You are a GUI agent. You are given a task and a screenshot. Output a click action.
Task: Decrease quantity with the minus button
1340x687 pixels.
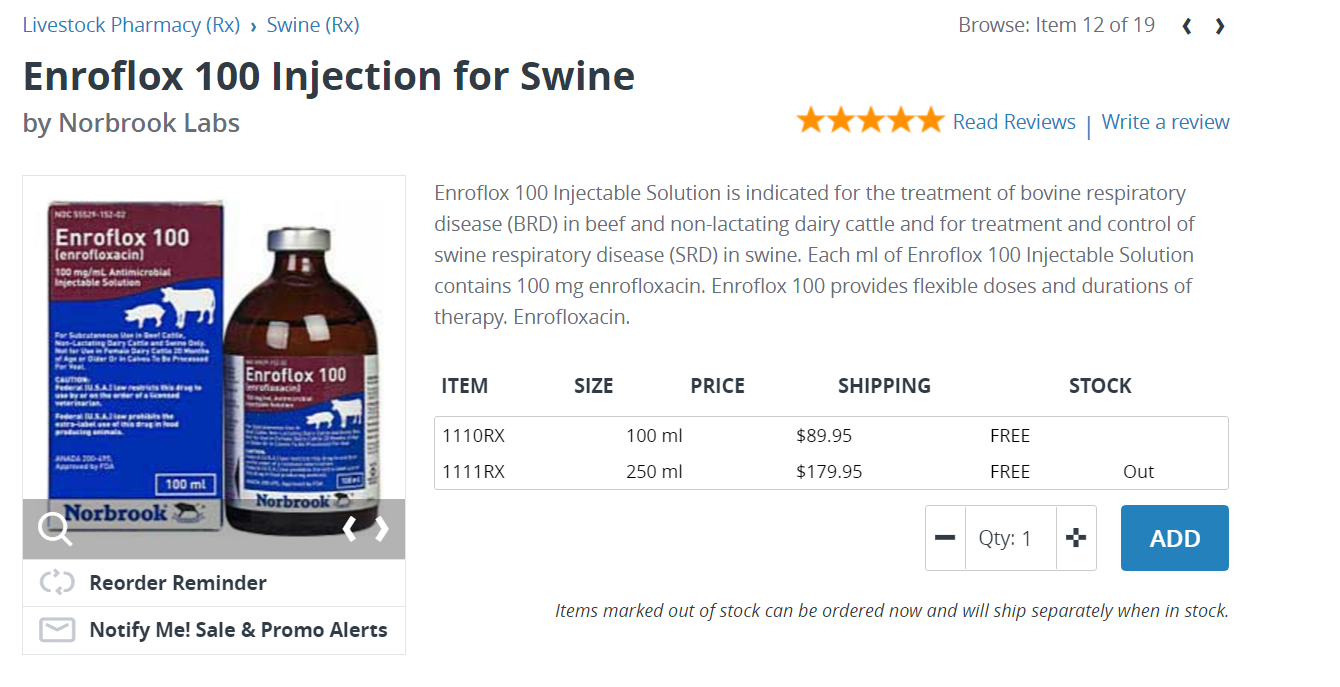(x=945, y=538)
